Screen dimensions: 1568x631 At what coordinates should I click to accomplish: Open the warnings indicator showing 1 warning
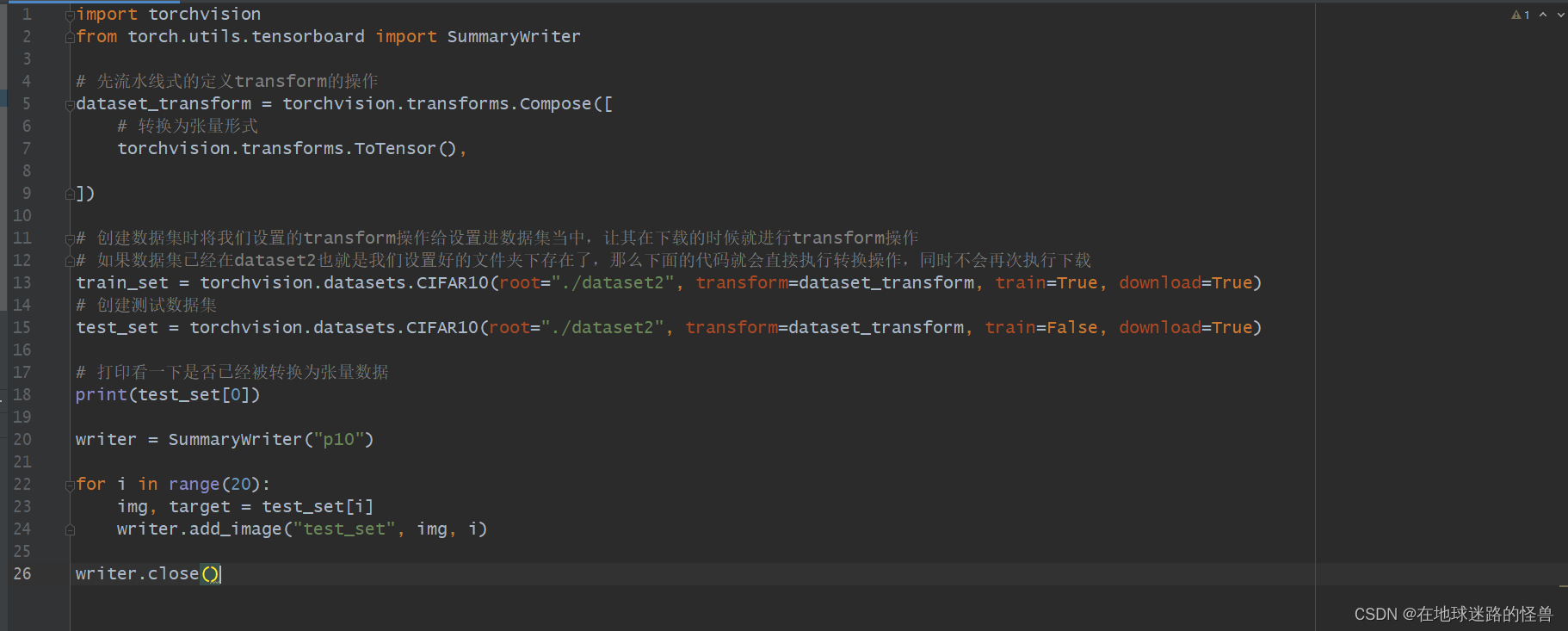[1521, 15]
